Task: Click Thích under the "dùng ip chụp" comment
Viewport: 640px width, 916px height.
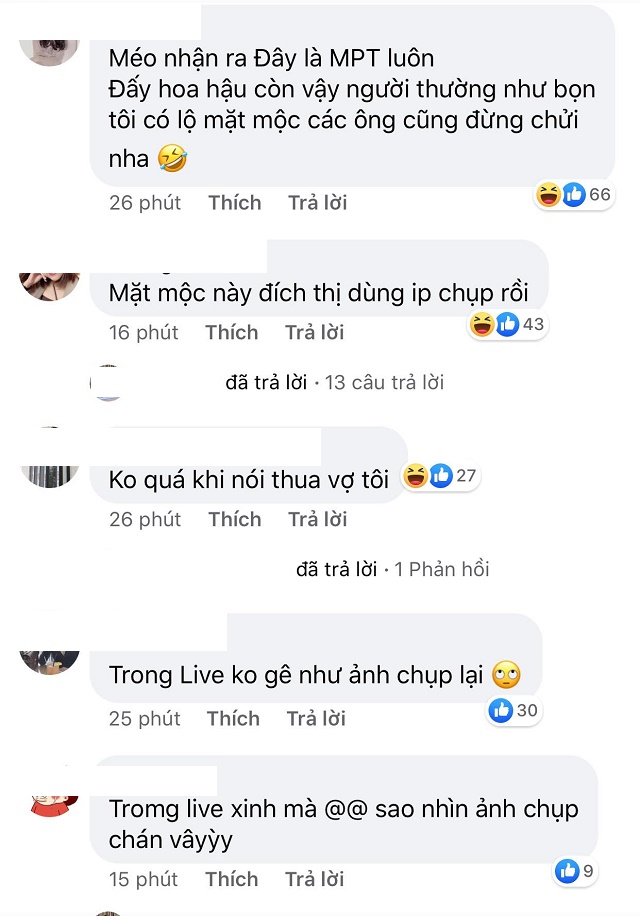Action: point(232,332)
